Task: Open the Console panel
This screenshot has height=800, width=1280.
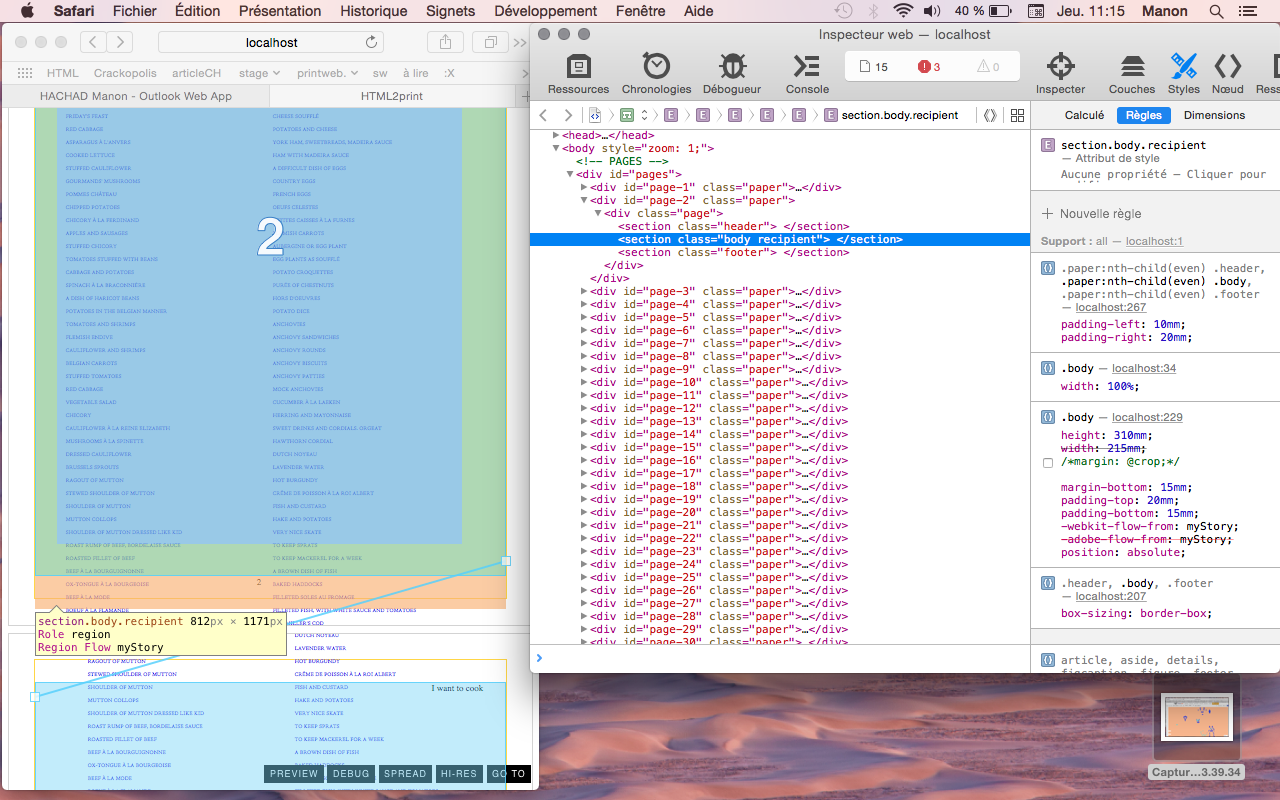Action: [806, 74]
